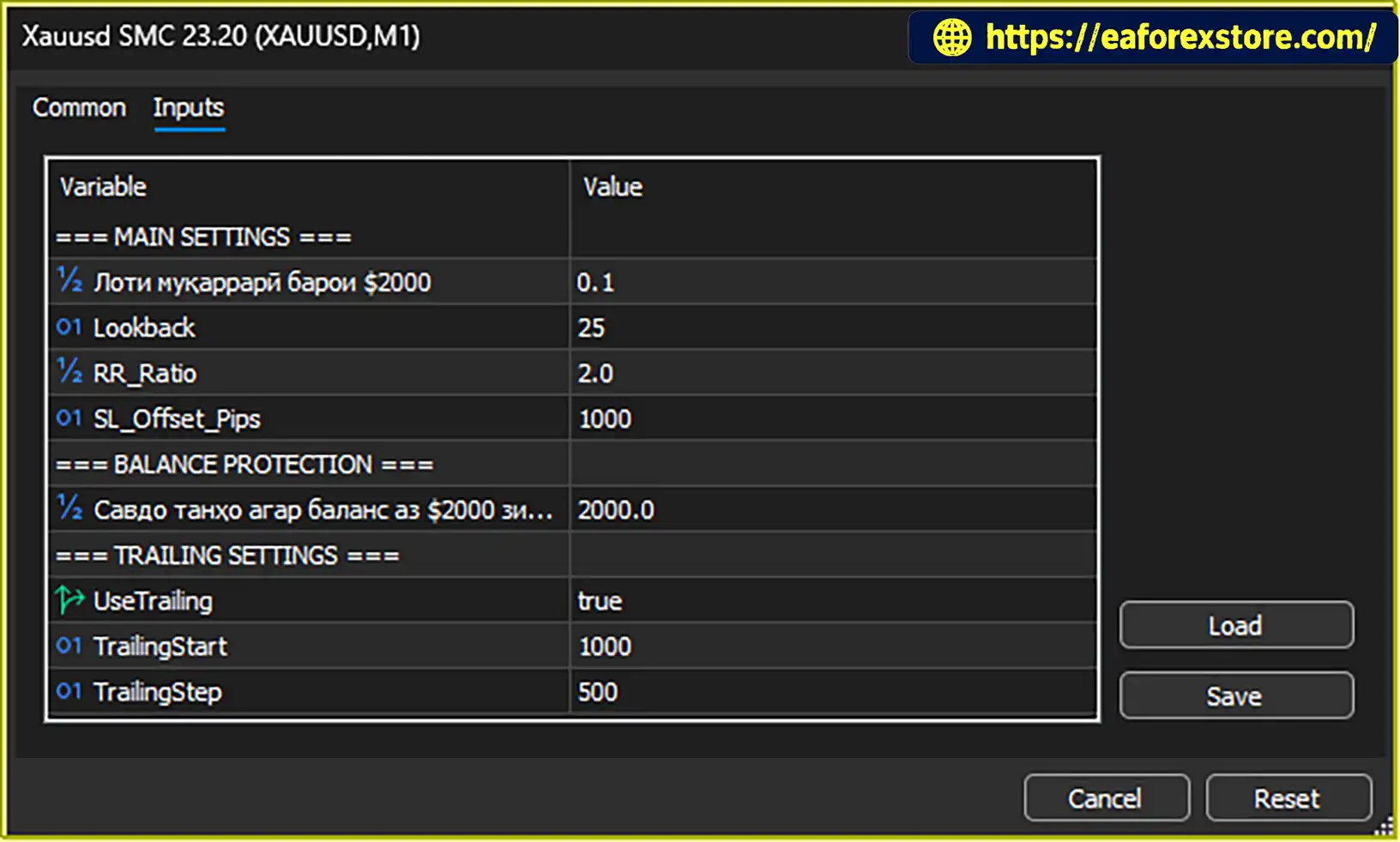Edit the balance protection value 2000.0
Viewport: 1400px width, 842px height.
833,509
